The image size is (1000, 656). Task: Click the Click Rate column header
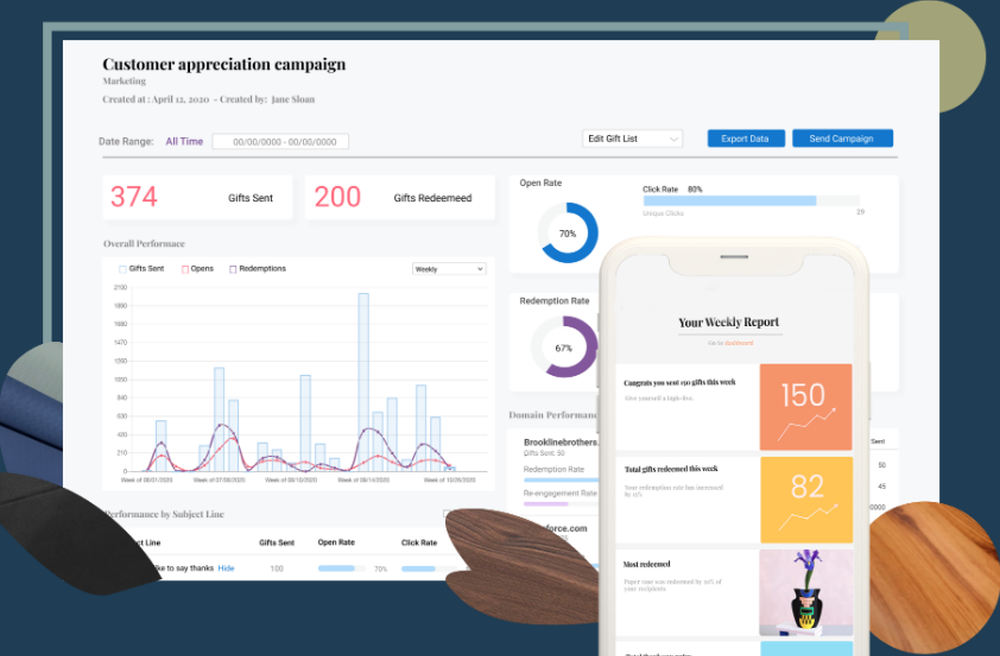click(419, 543)
